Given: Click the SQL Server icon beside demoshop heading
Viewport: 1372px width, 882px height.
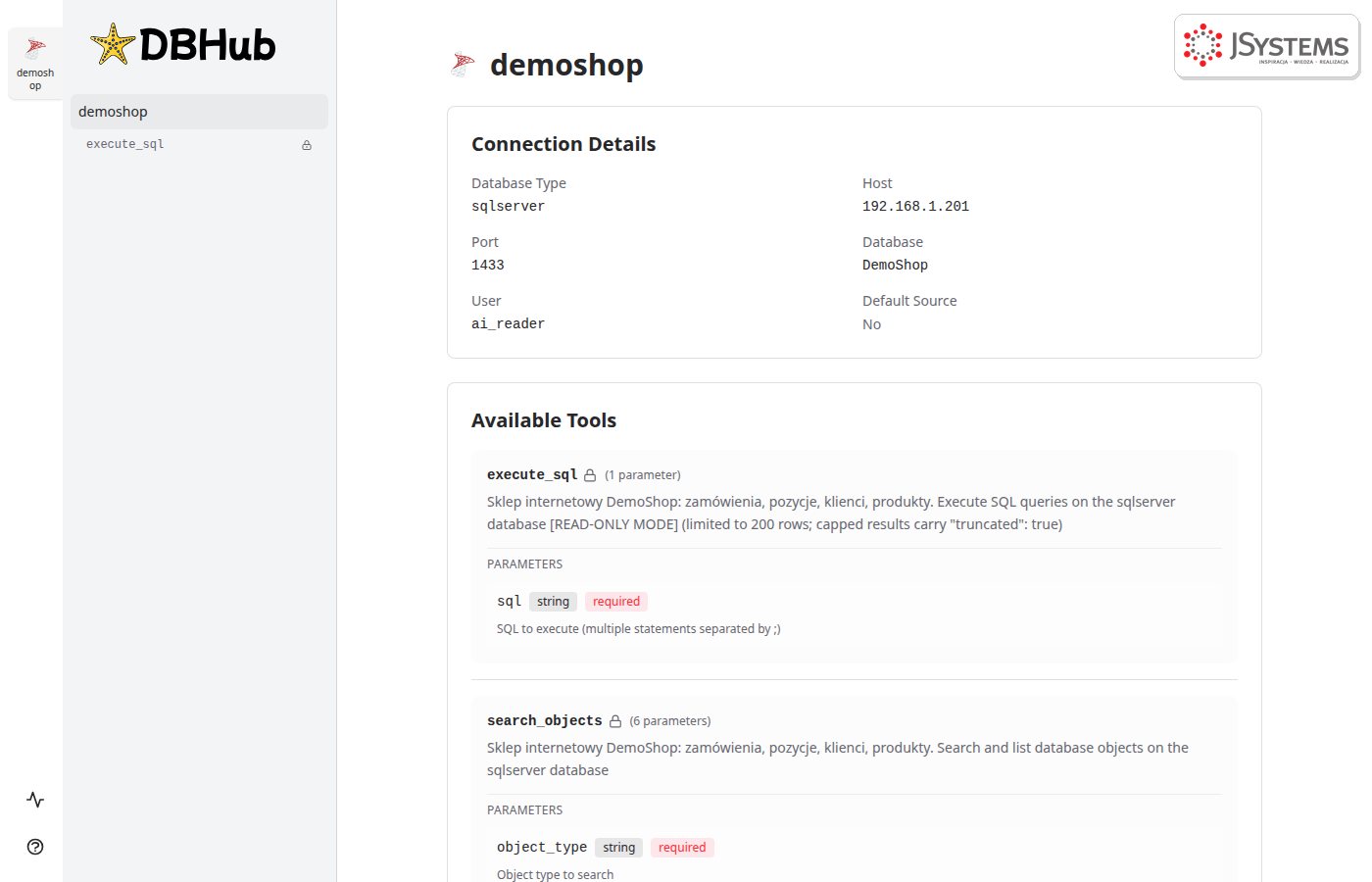Looking at the screenshot, I should tap(463, 65).
